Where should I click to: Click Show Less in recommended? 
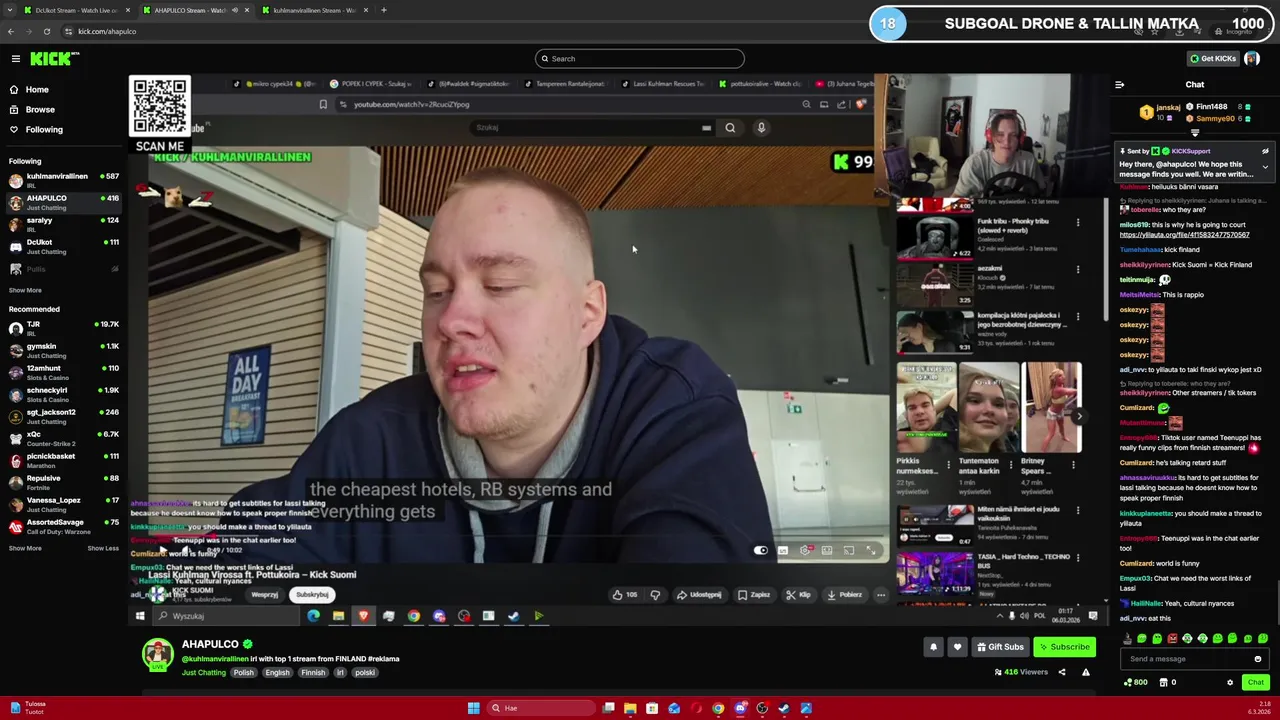103,548
